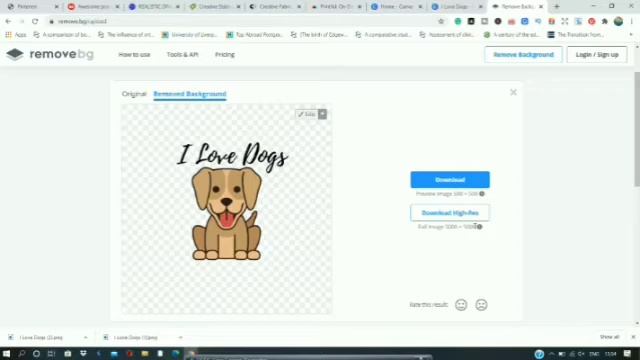Open the A century of the bookmark

(x=511, y=35)
